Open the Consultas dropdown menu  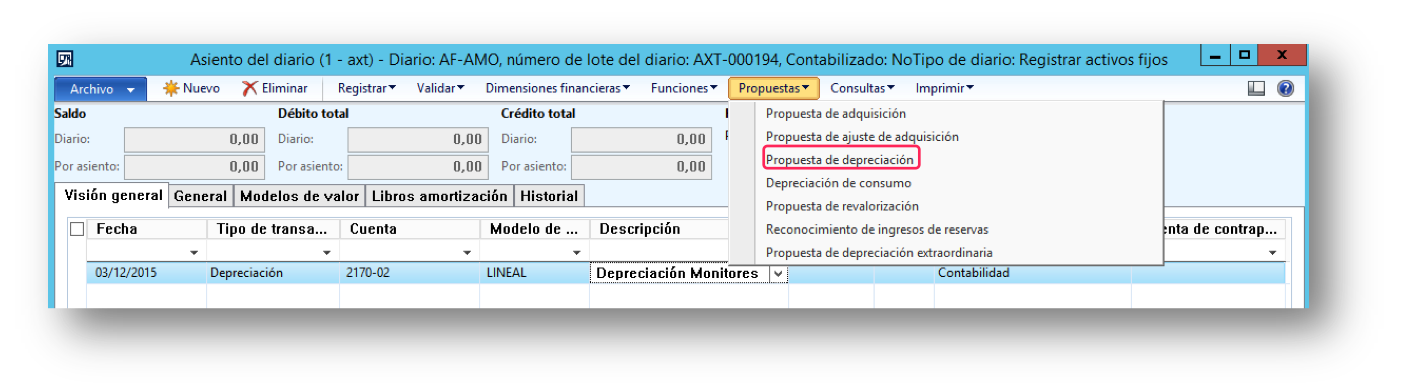click(x=862, y=88)
